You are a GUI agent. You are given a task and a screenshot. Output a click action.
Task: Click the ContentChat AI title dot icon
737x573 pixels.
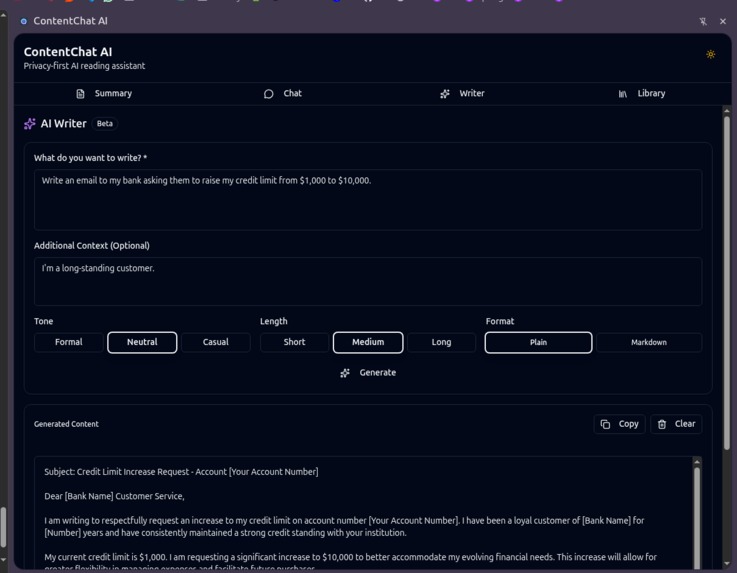coord(24,21)
